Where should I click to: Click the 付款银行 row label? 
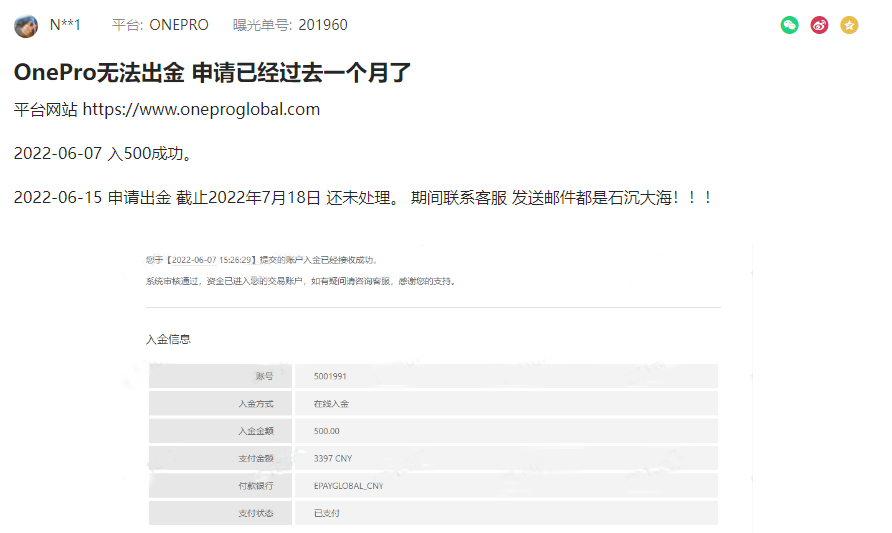coord(255,486)
